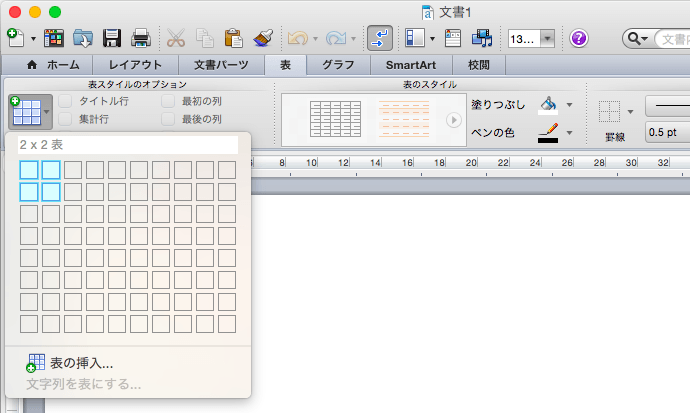
Task: Click the 罫線 borders icon
Action: [x=609, y=111]
